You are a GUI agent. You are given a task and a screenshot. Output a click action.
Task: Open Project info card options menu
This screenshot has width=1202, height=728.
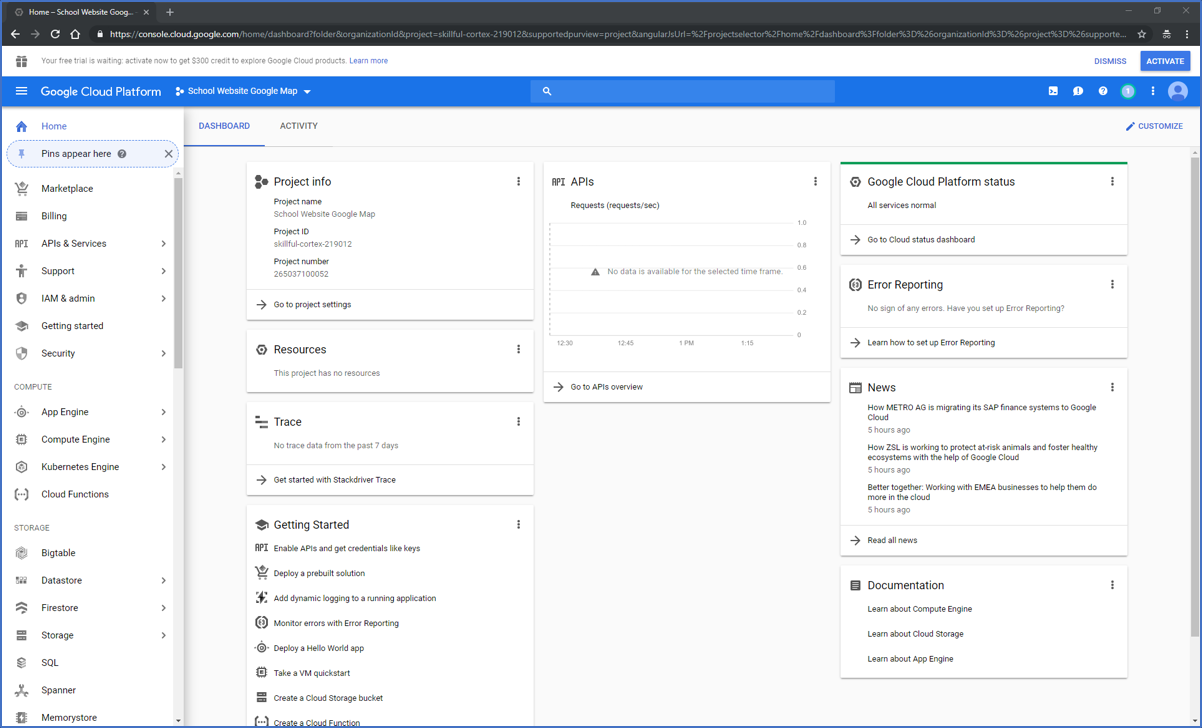pyautogui.click(x=518, y=182)
